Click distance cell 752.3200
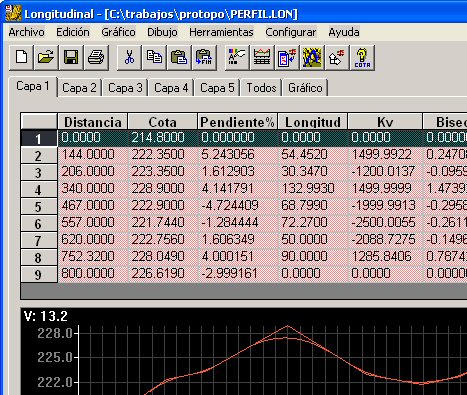467x395 pixels. [93, 257]
